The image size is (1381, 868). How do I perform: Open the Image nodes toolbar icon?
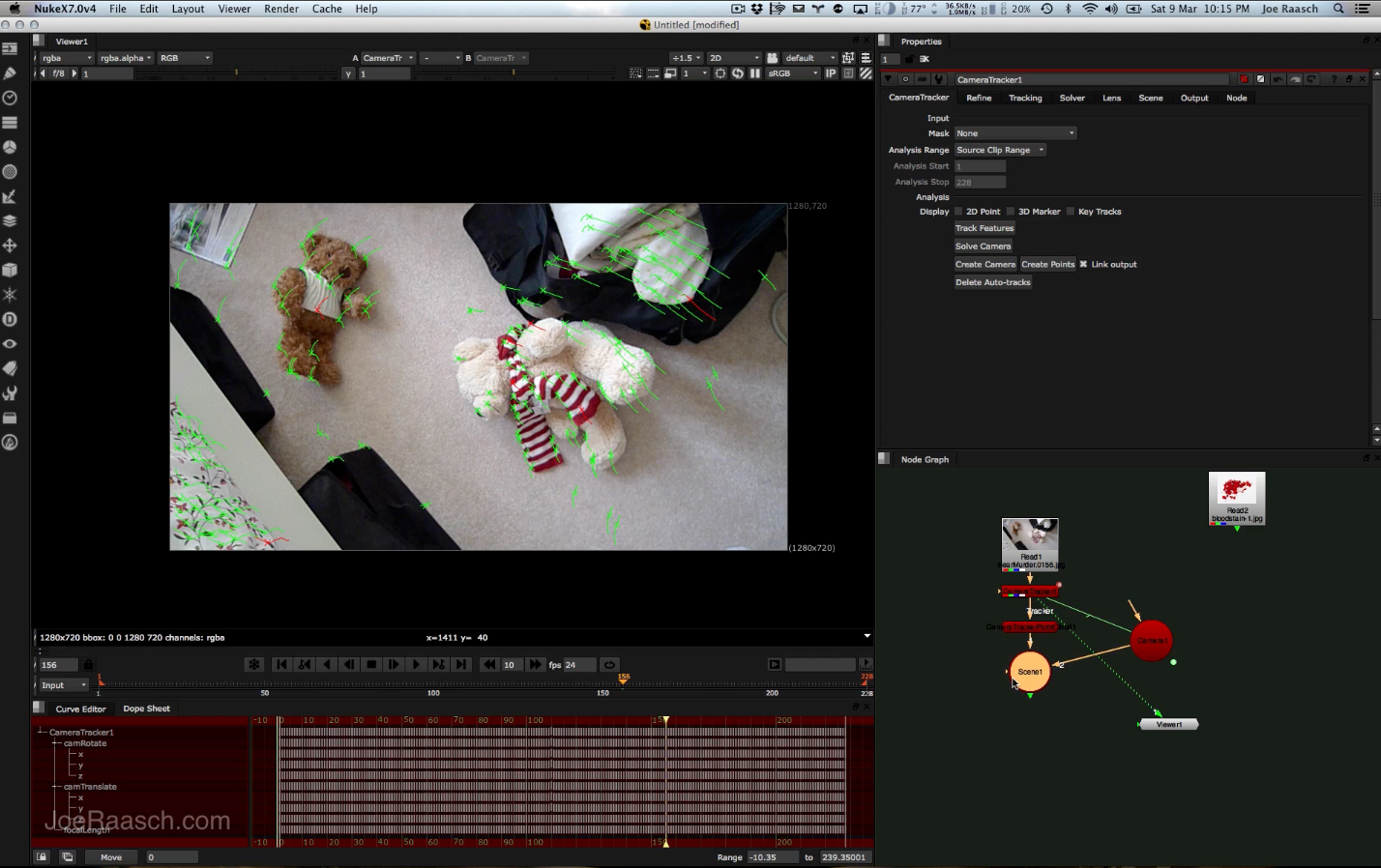point(10,48)
